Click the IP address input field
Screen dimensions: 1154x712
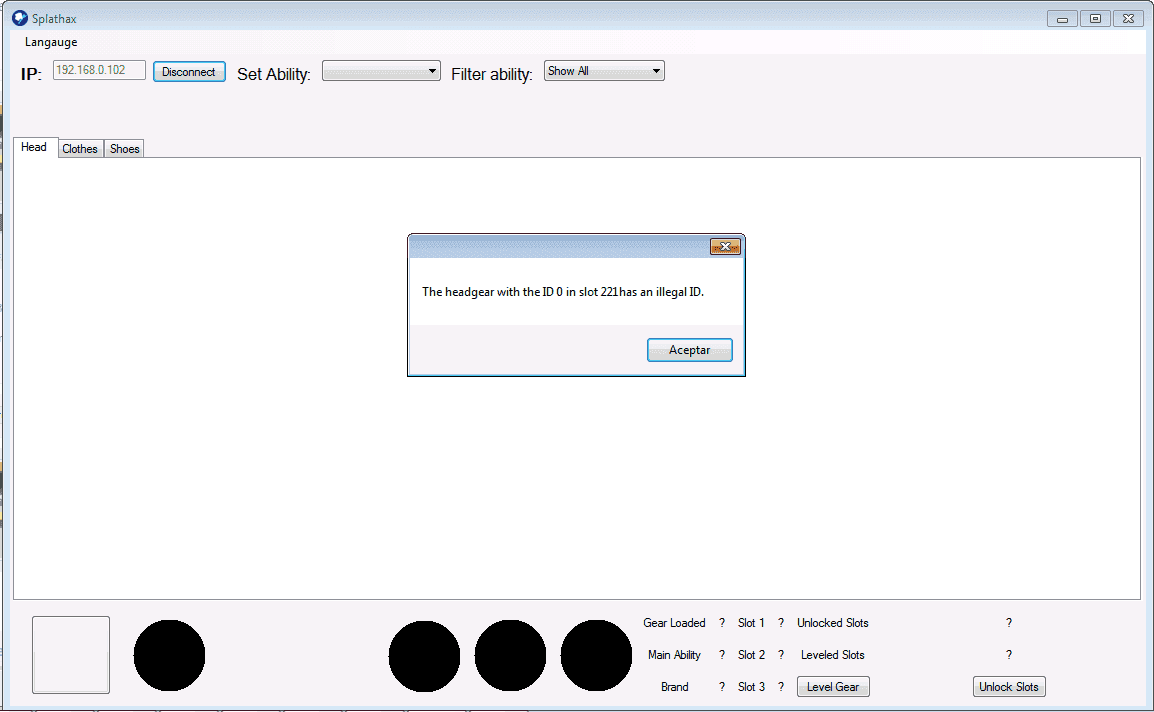point(99,70)
